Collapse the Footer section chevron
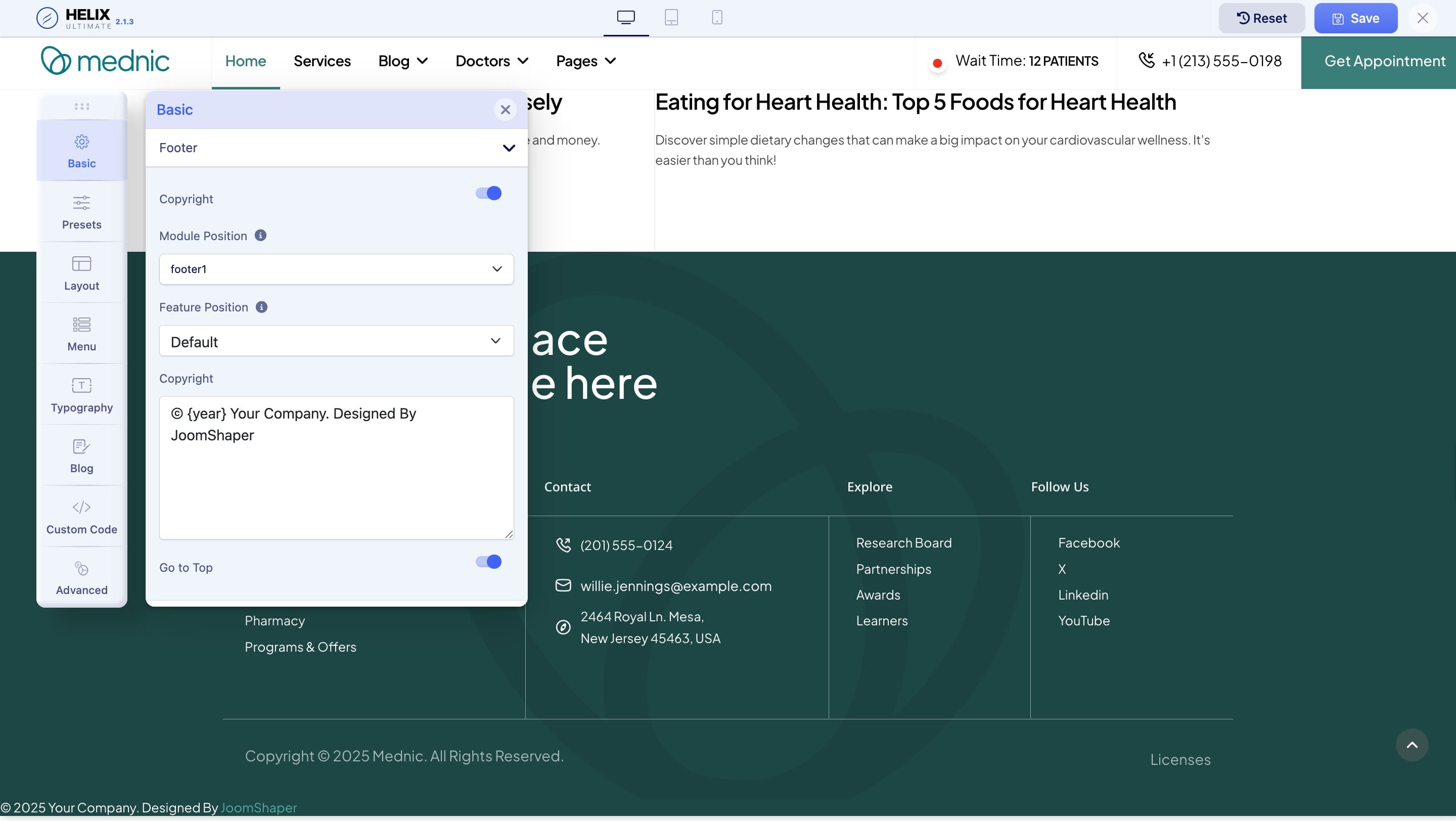The height and width of the screenshot is (821, 1456). pos(509,148)
